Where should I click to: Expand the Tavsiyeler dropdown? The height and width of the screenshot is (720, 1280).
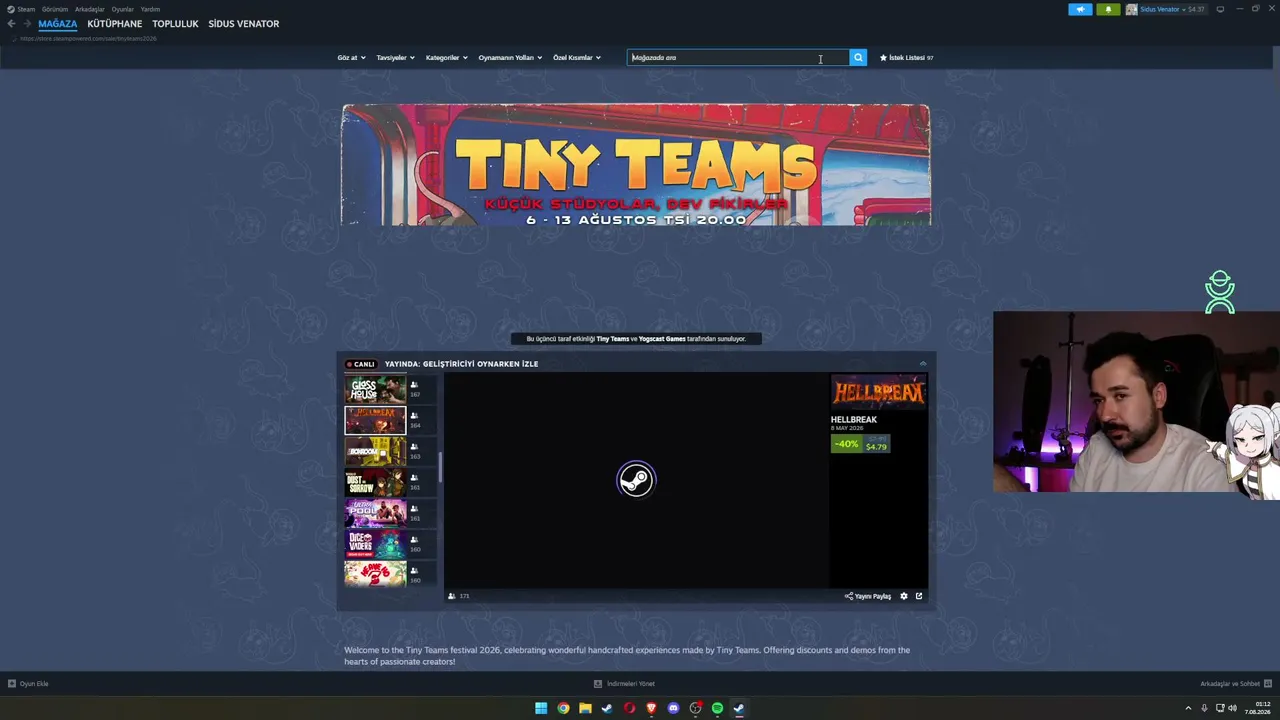pyautogui.click(x=395, y=58)
